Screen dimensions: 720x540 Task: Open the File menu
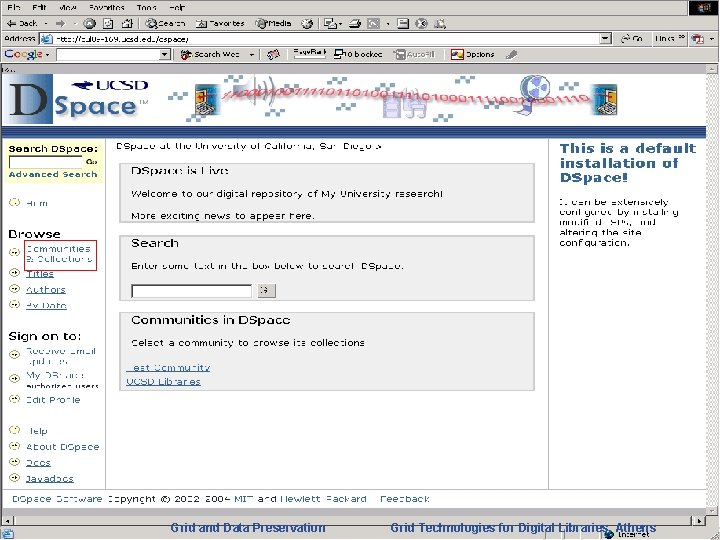(13, 7)
